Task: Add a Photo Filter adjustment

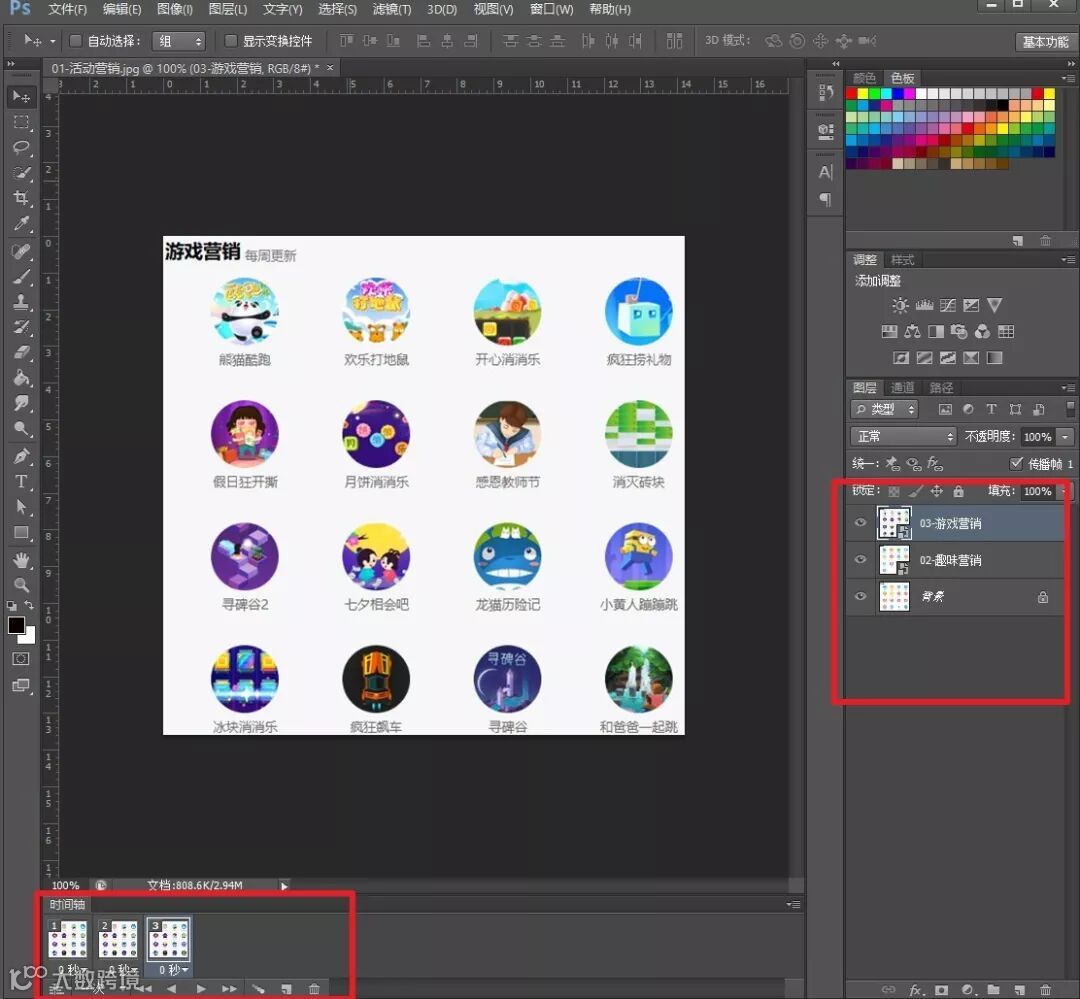Action: (959, 332)
